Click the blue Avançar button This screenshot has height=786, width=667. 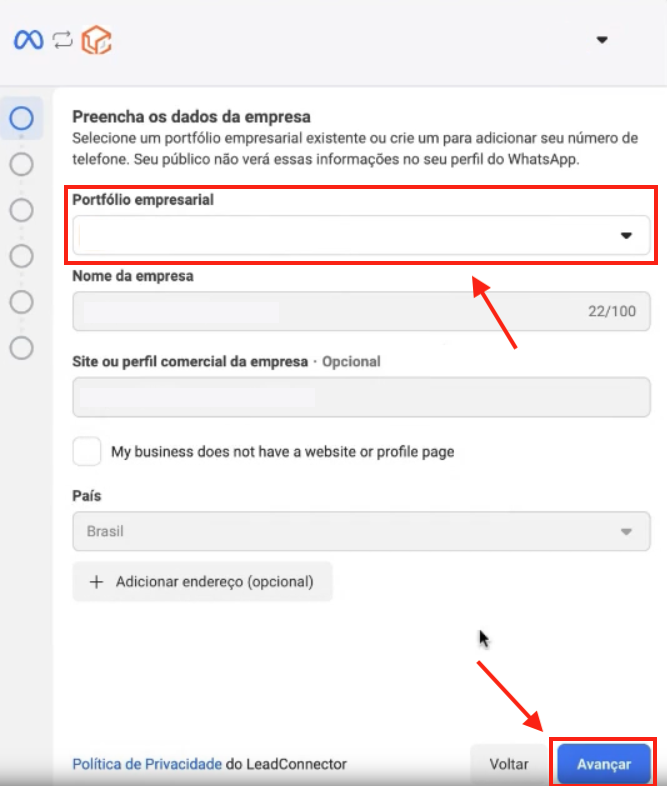604,764
